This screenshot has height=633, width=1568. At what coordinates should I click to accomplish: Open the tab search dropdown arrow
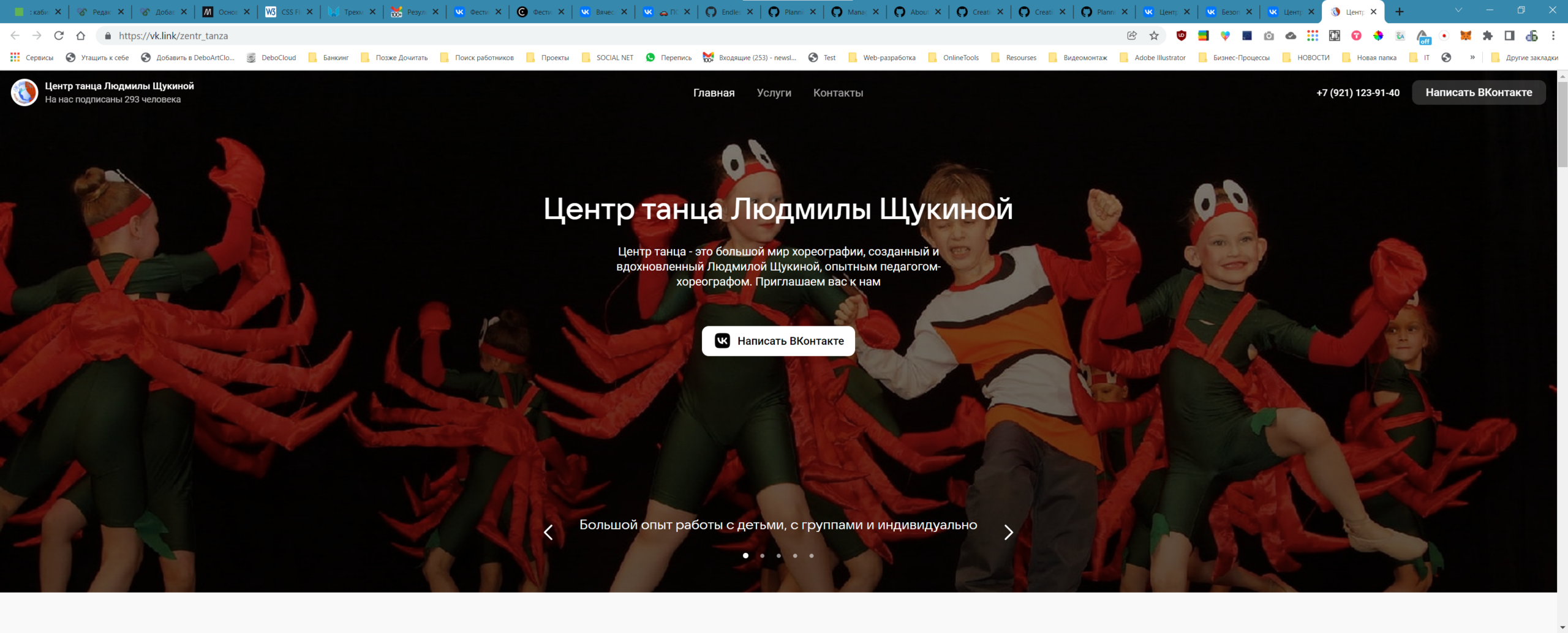(x=1458, y=10)
